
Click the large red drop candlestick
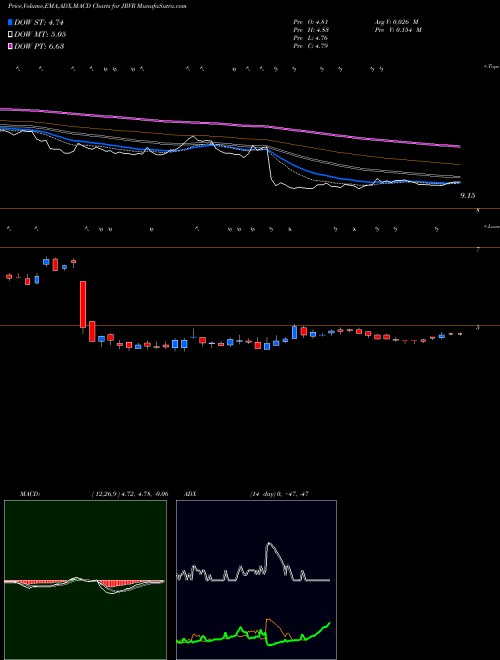pos(83,304)
